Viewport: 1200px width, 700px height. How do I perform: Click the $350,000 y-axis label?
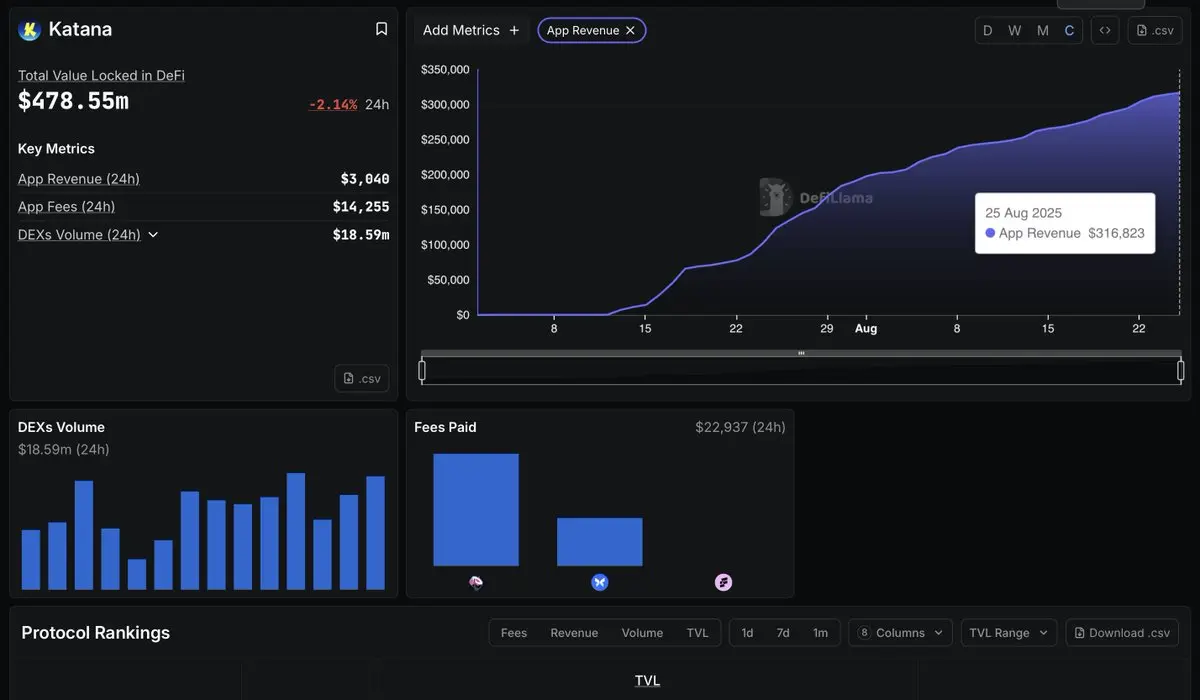(x=445, y=70)
